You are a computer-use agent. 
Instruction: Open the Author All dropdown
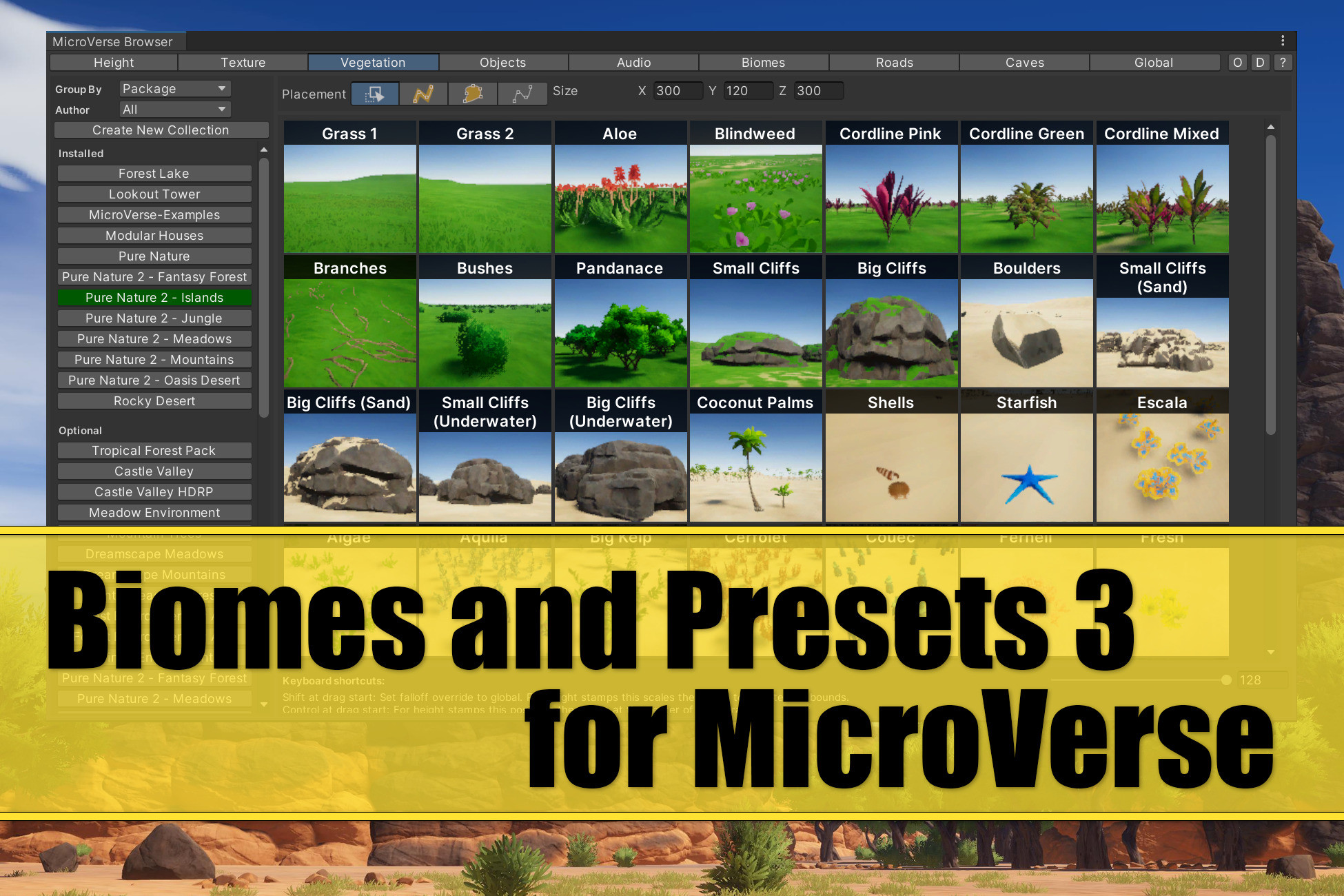click(x=175, y=110)
